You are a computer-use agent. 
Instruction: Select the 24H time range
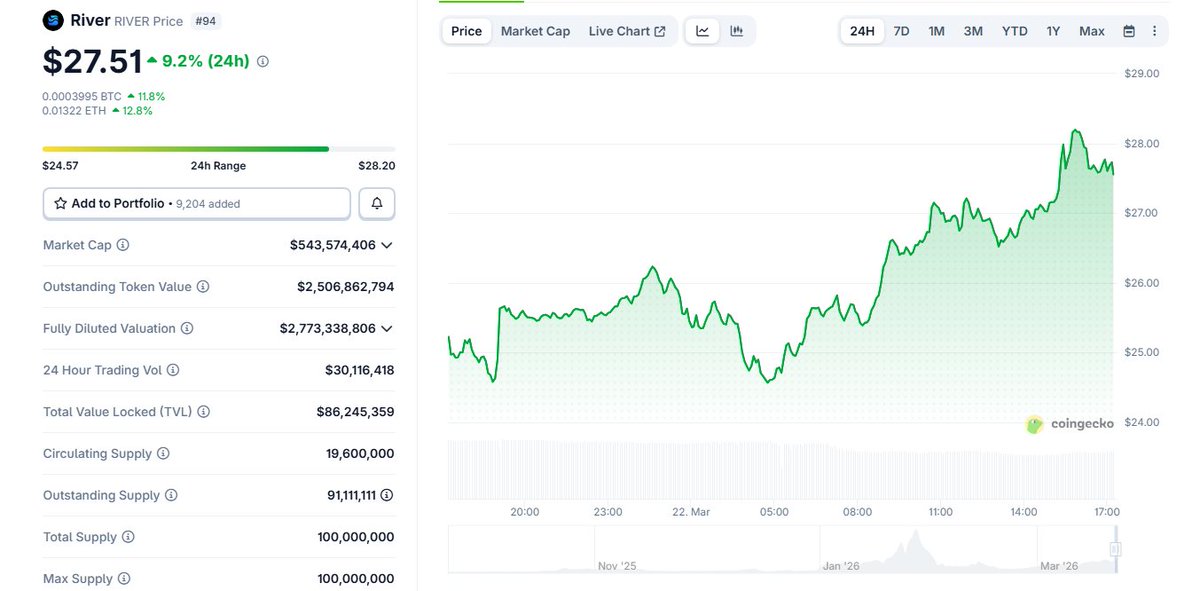862,31
